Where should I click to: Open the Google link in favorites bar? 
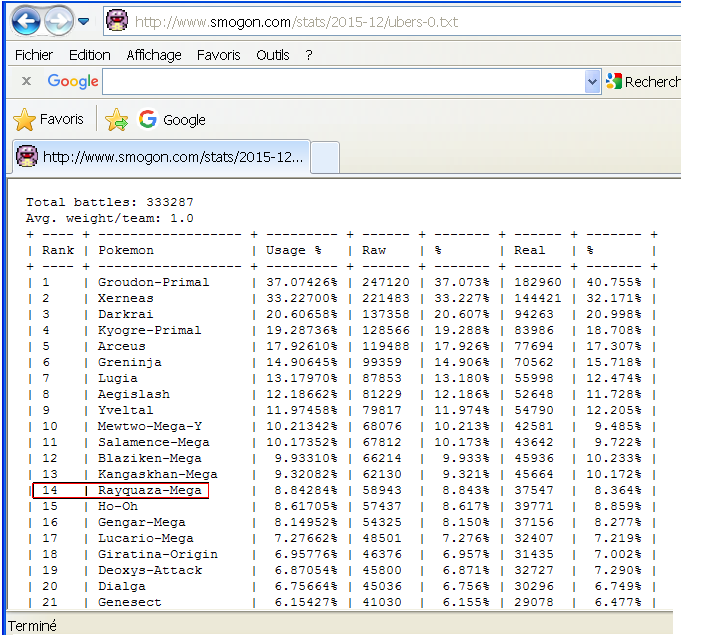(x=172, y=120)
